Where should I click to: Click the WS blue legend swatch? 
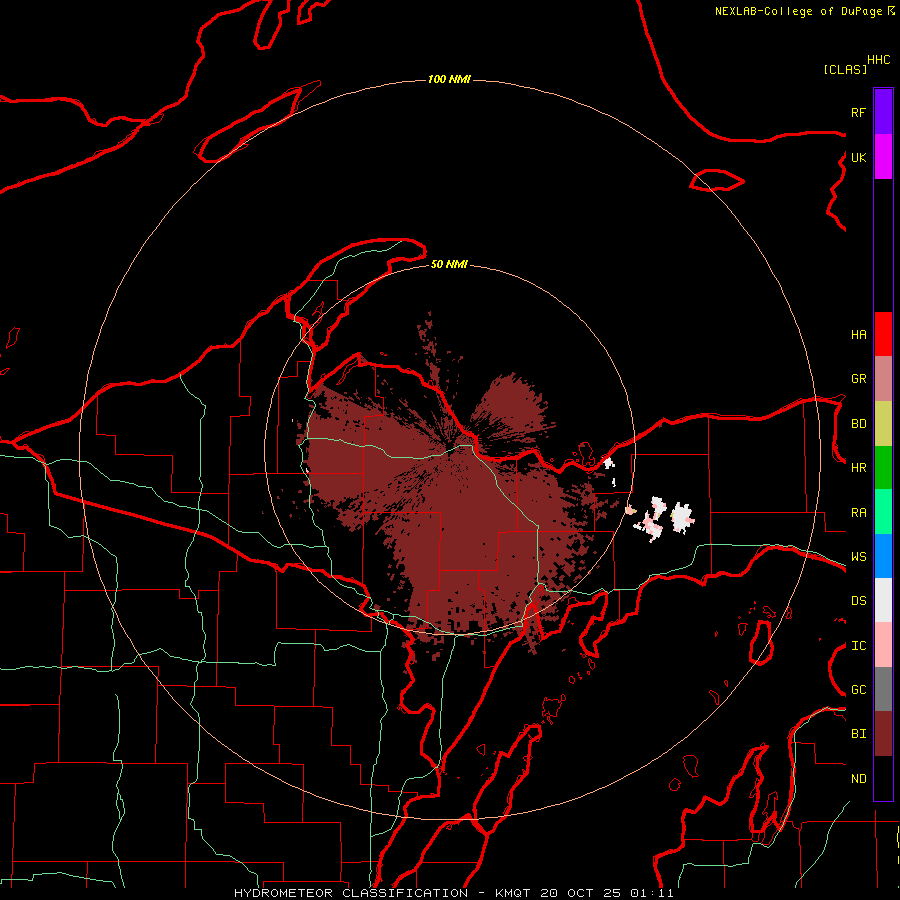(883, 556)
